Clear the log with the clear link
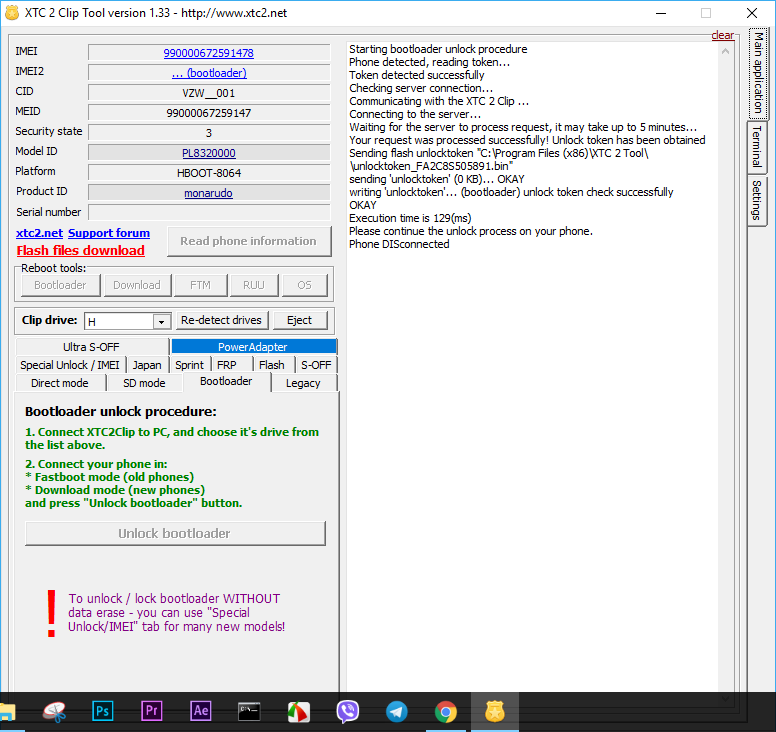 (722, 36)
